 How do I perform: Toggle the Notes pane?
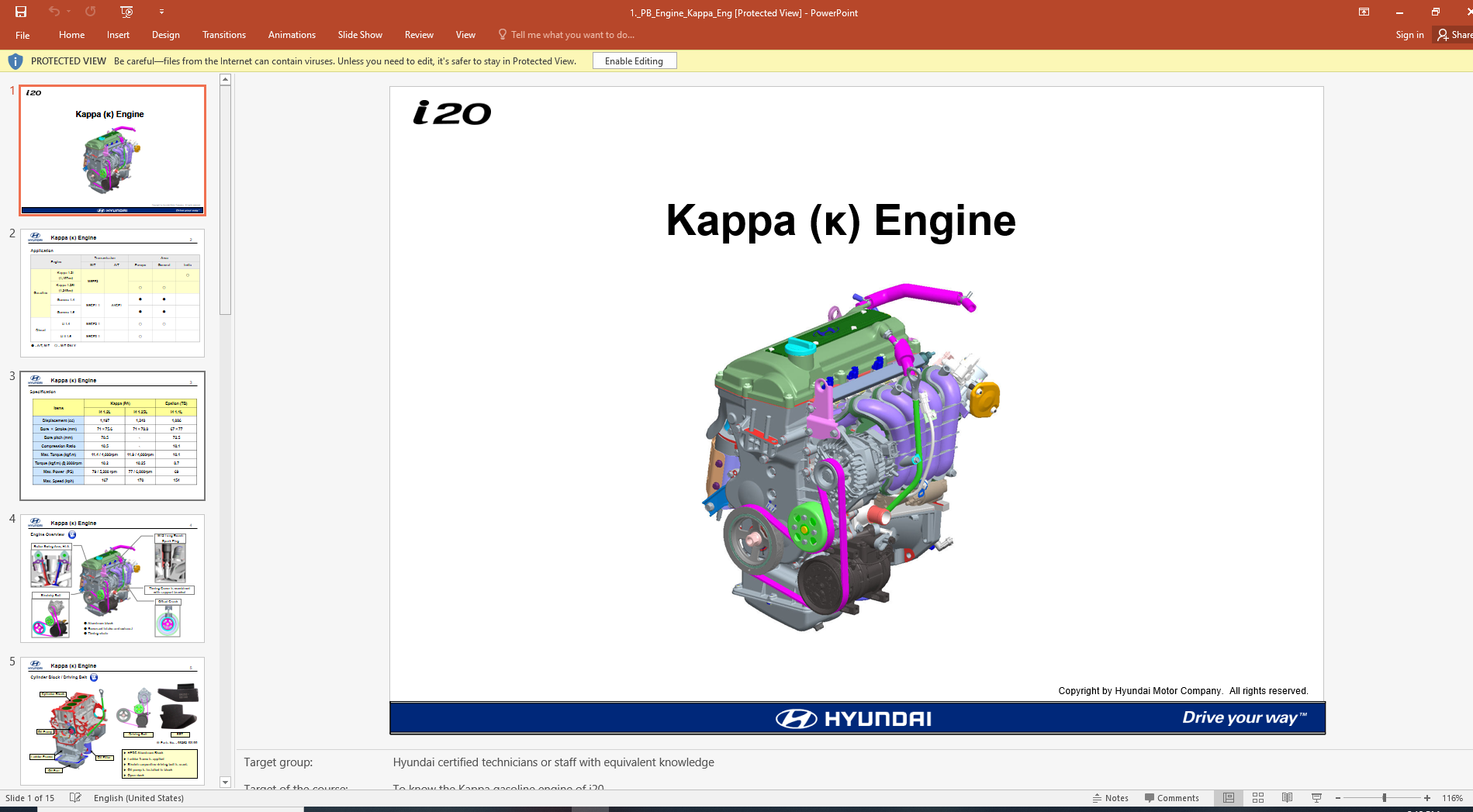tap(1111, 797)
